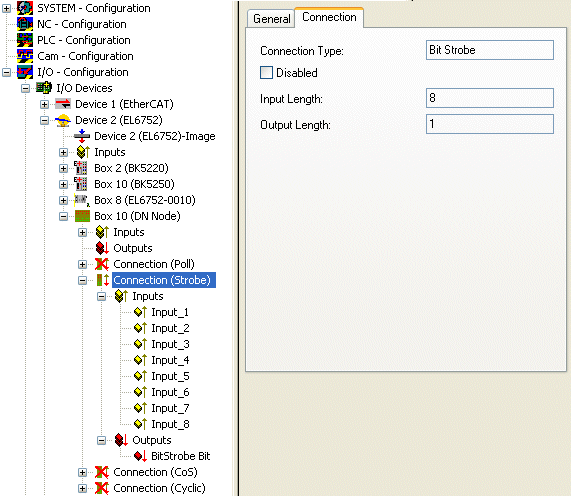This screenshot has width=571, height=496.
Task: Expand Box 2 (BK5220) node
Action: point(63,168)
